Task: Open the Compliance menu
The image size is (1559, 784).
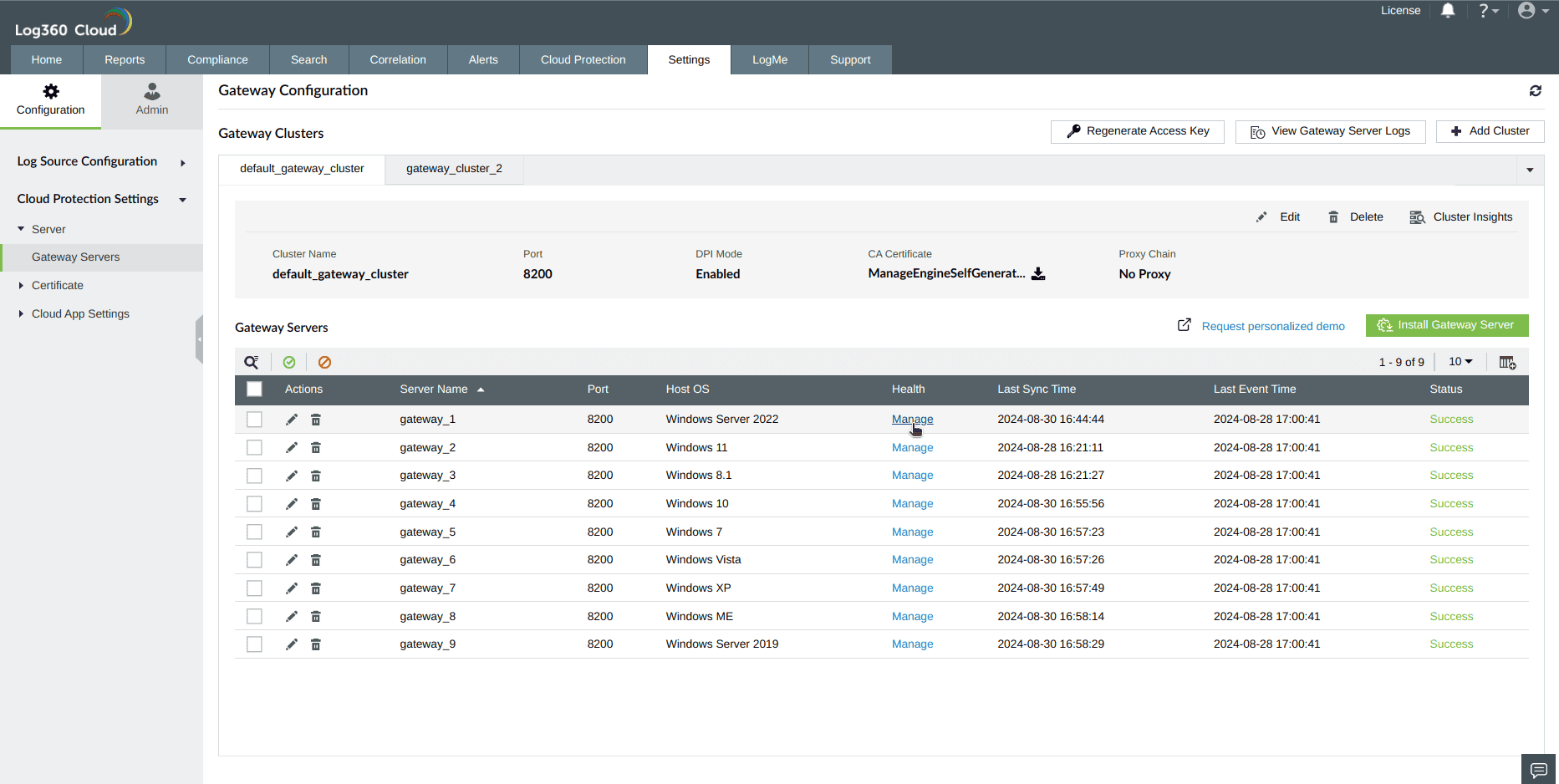Action: (217, 59)
